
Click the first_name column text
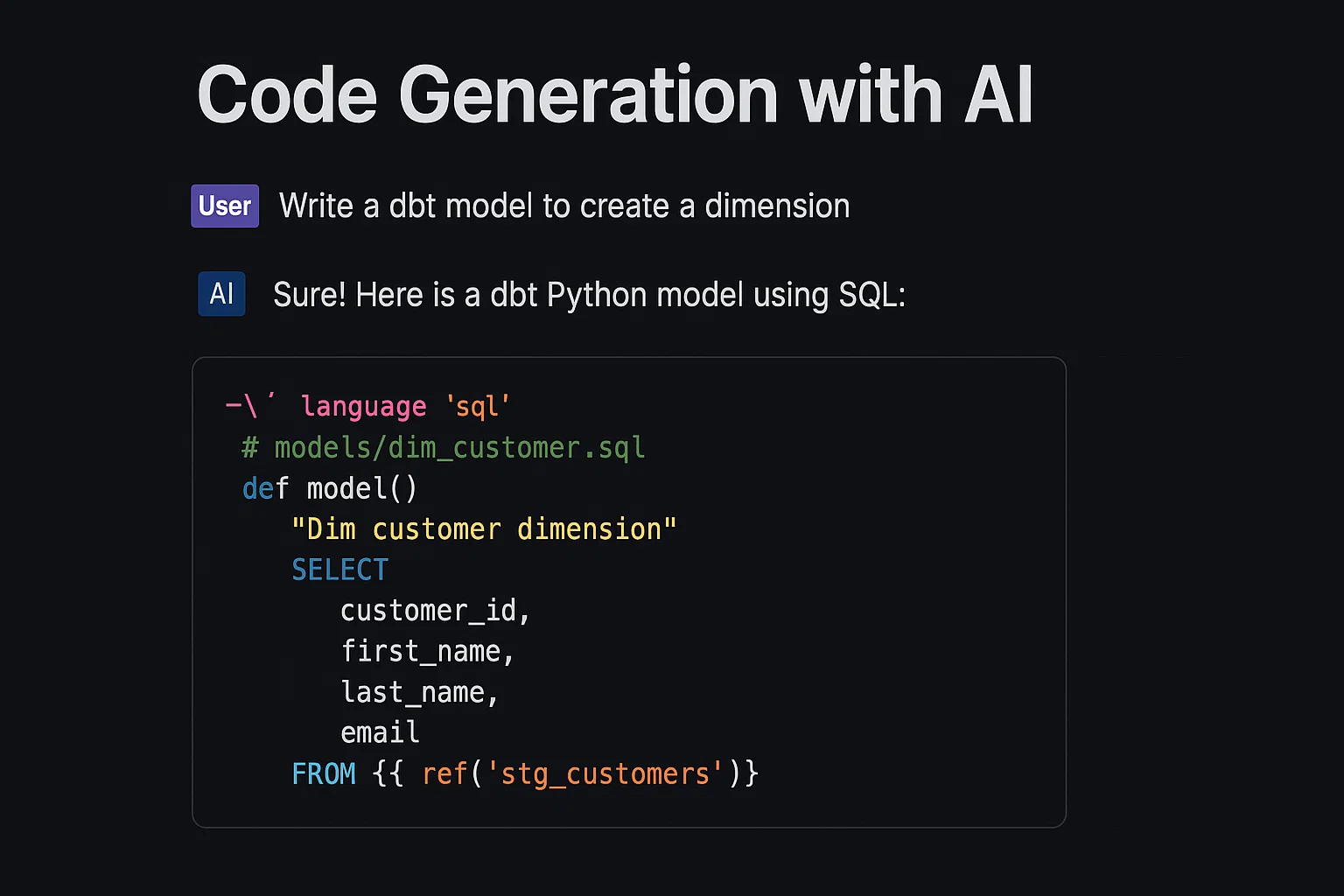pos(427,651)
